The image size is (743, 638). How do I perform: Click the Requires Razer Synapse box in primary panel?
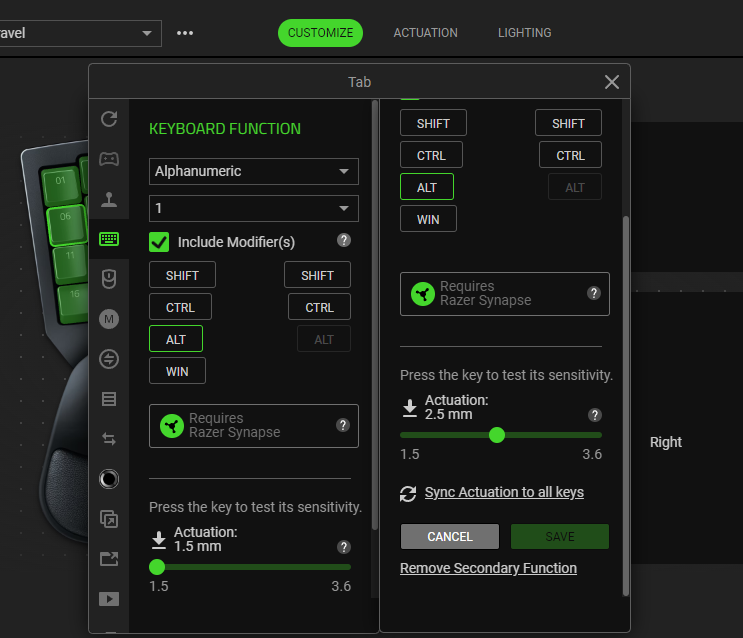[254, 426]
